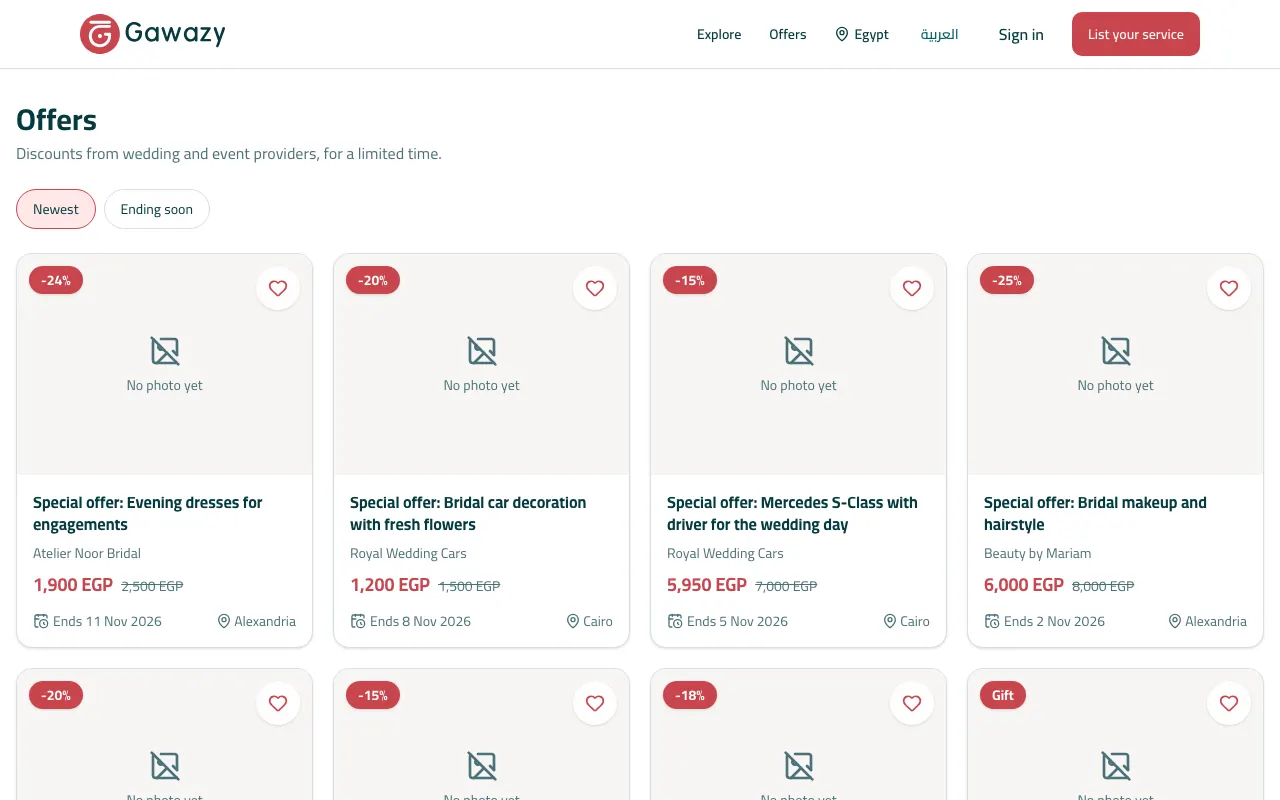
Task: Open the Evening dresses for engagements offer title
Action: [148, 514]
